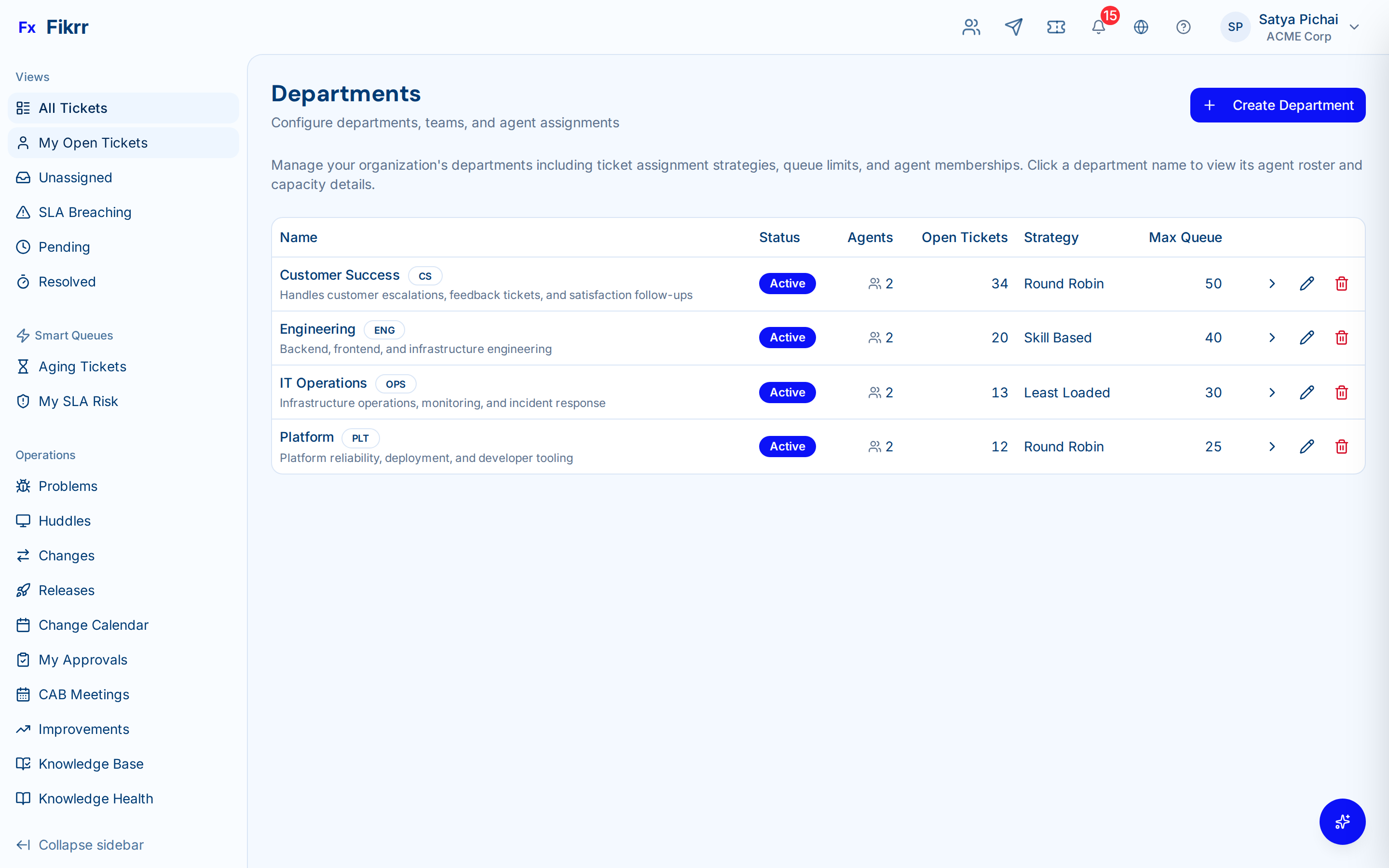Edit the Engineering department with the pencil icon
This screenshot has height=868, width=1389.
(1307, 338)
